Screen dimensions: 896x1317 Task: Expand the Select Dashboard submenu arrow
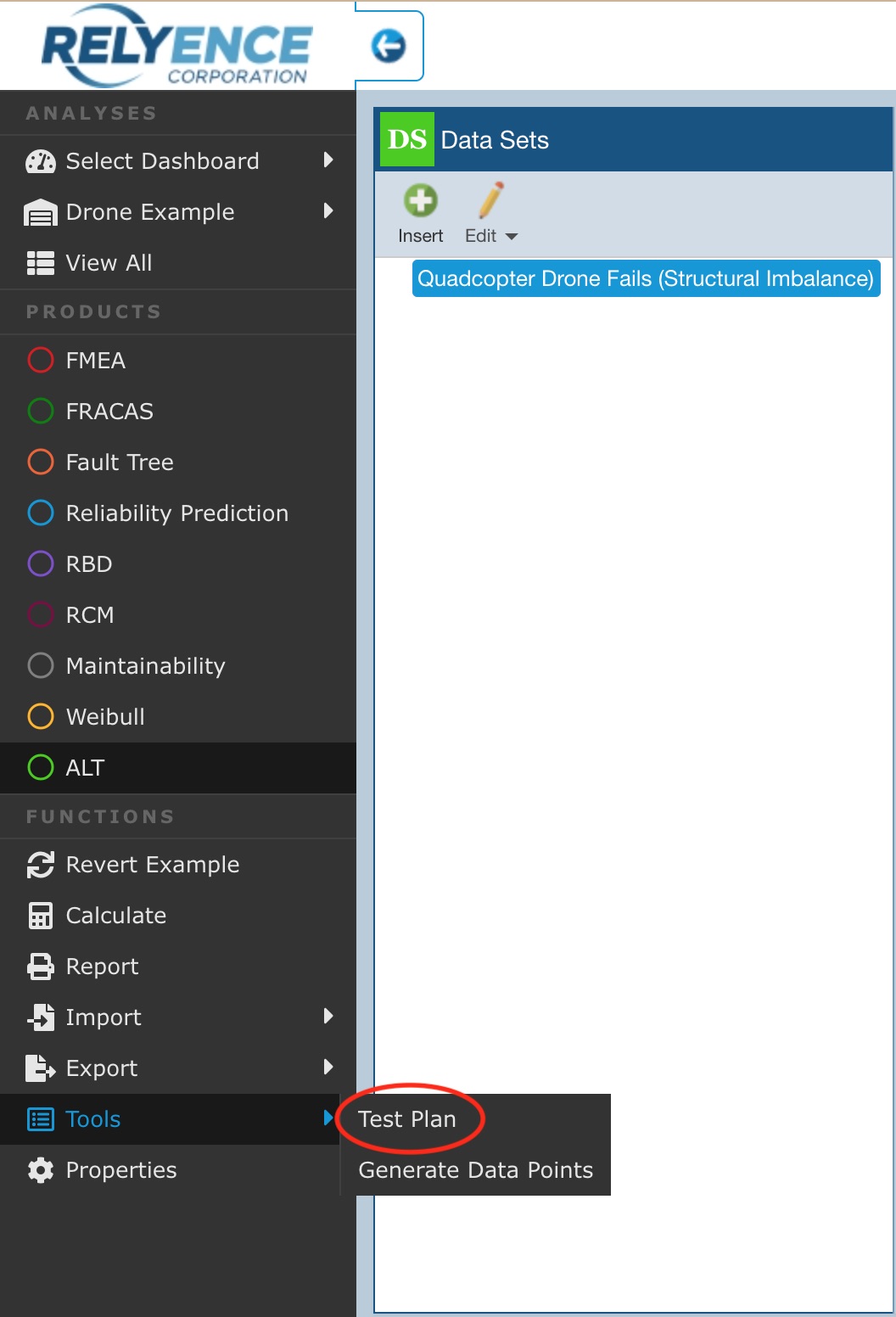(328, 160)
